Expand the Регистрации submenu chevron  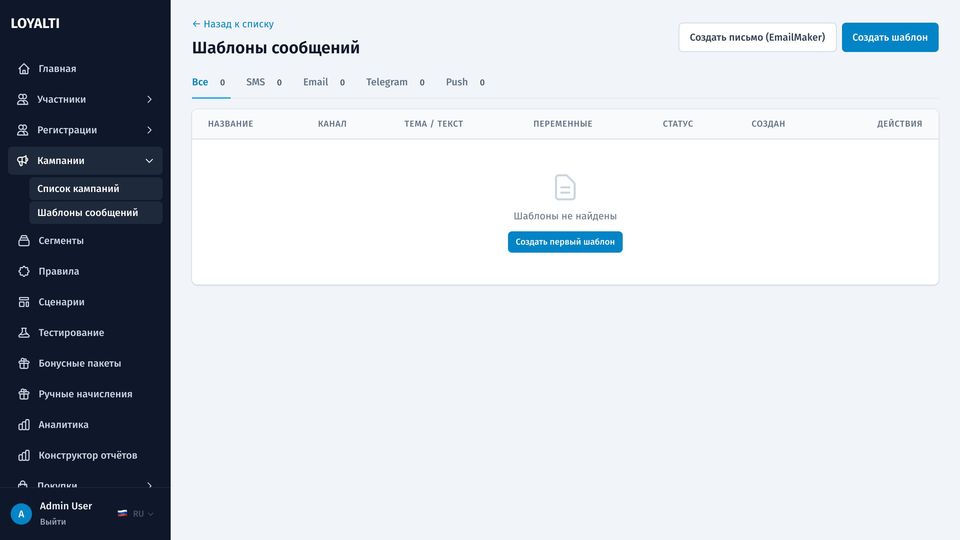pos(149,130)
